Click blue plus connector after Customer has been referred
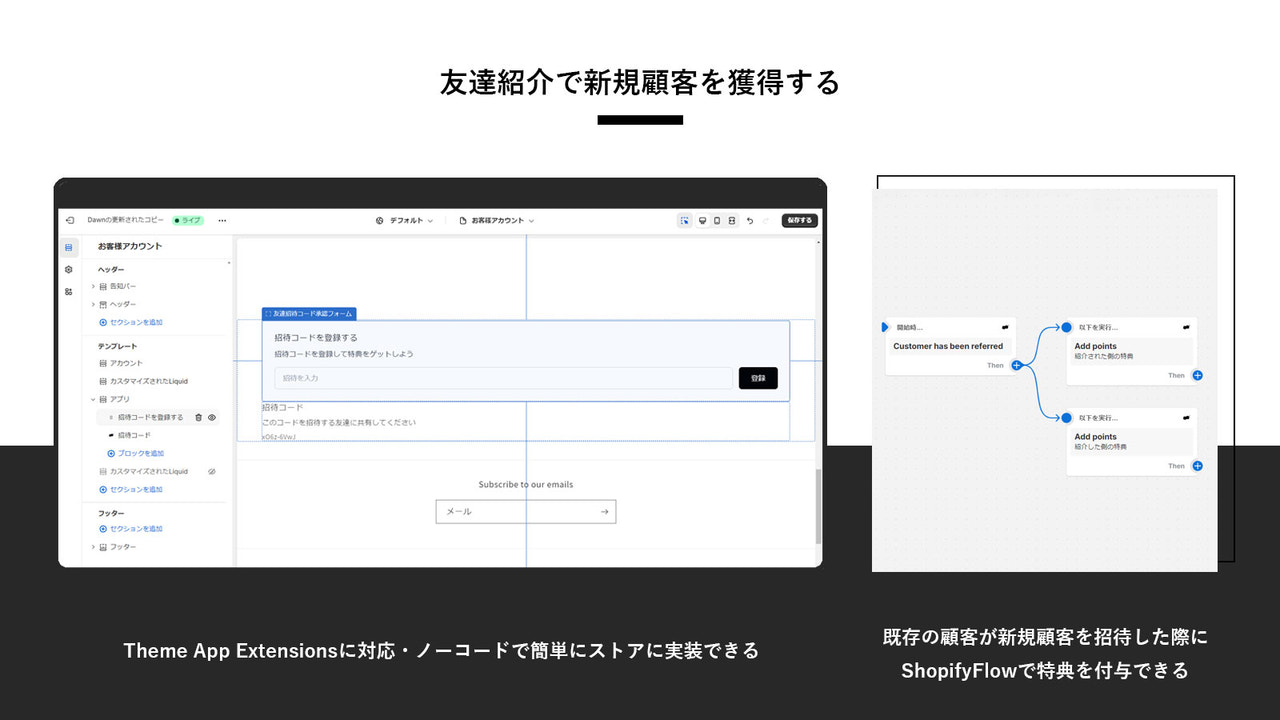 point(1017,366)
